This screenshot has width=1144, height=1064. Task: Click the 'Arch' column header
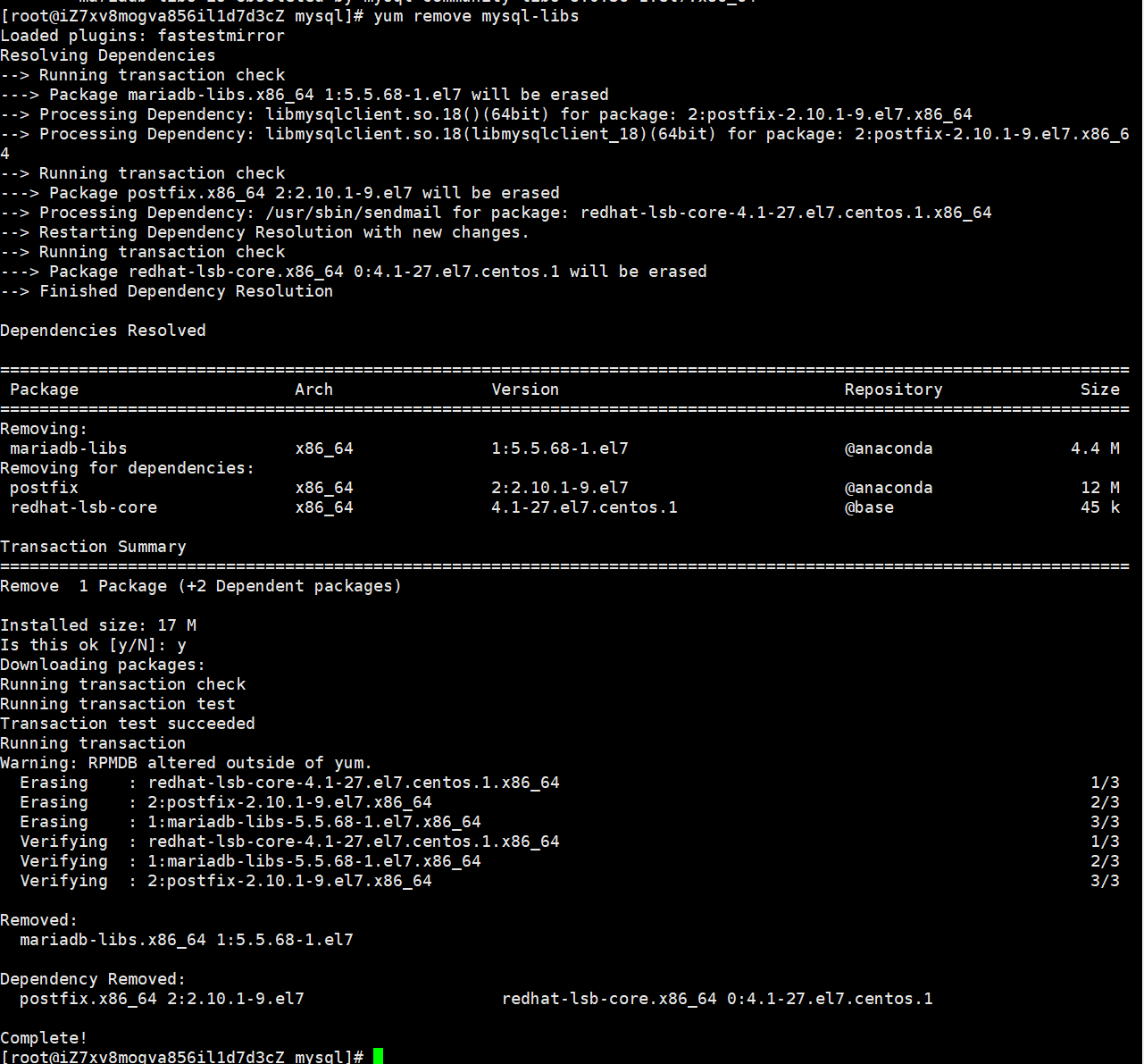click(x=314, y=390)
